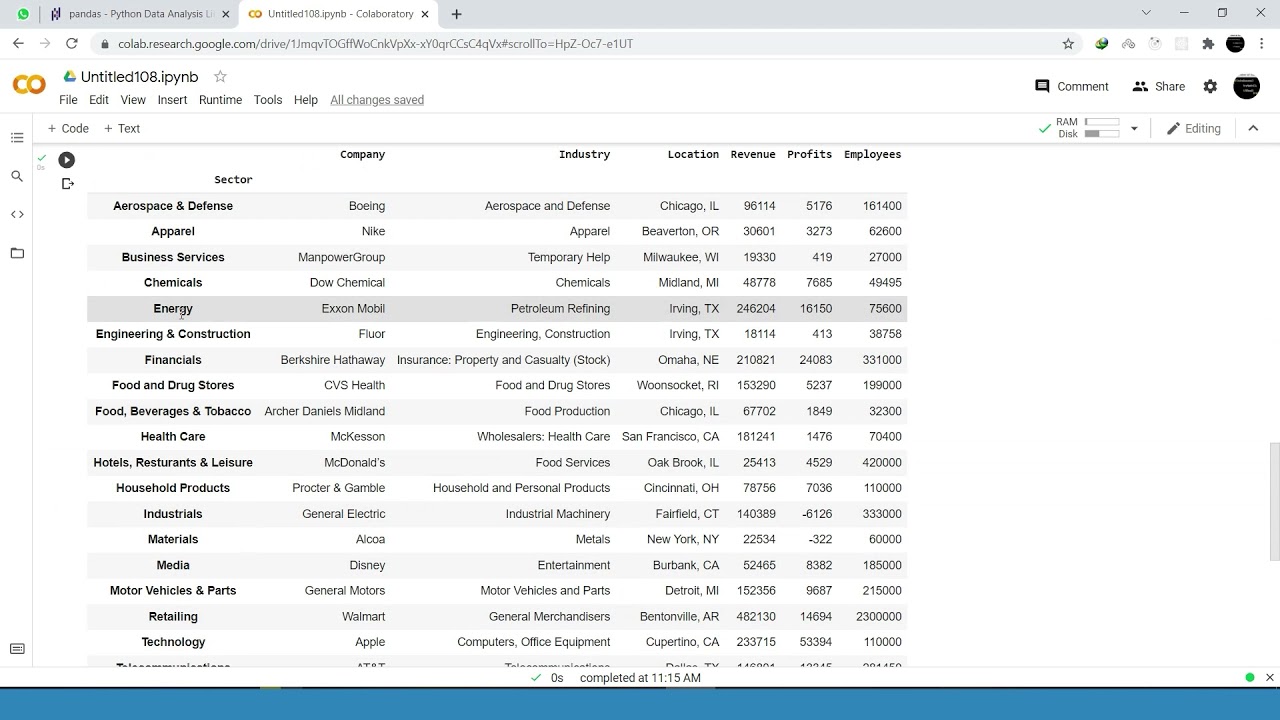
Task: Click the Revenue column header
Action: [x=753, y=155]
